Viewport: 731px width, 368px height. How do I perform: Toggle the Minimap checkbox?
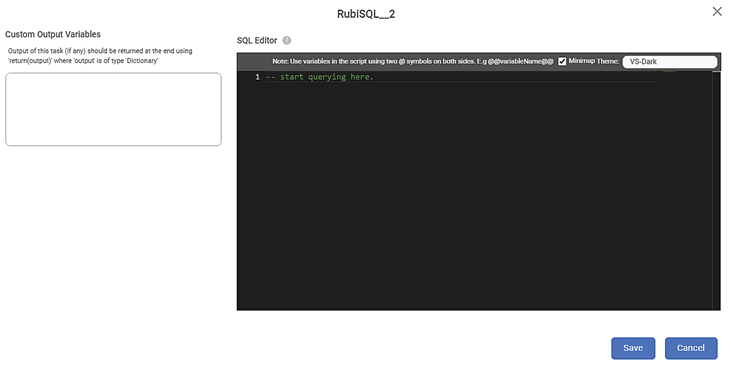click(x=562, y=62)
